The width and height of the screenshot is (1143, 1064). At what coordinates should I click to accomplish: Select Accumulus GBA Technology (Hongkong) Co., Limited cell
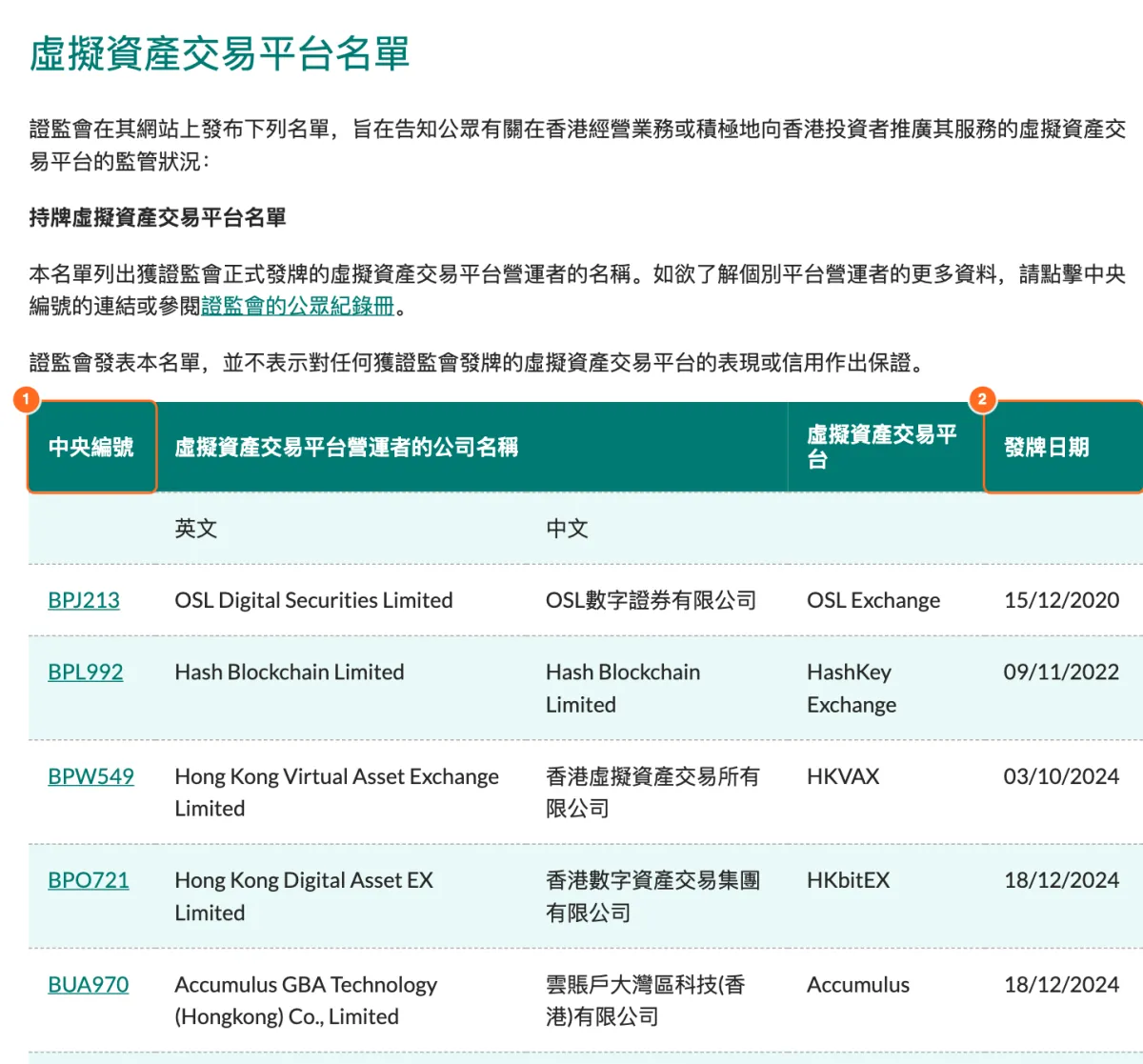point(306,1000)
